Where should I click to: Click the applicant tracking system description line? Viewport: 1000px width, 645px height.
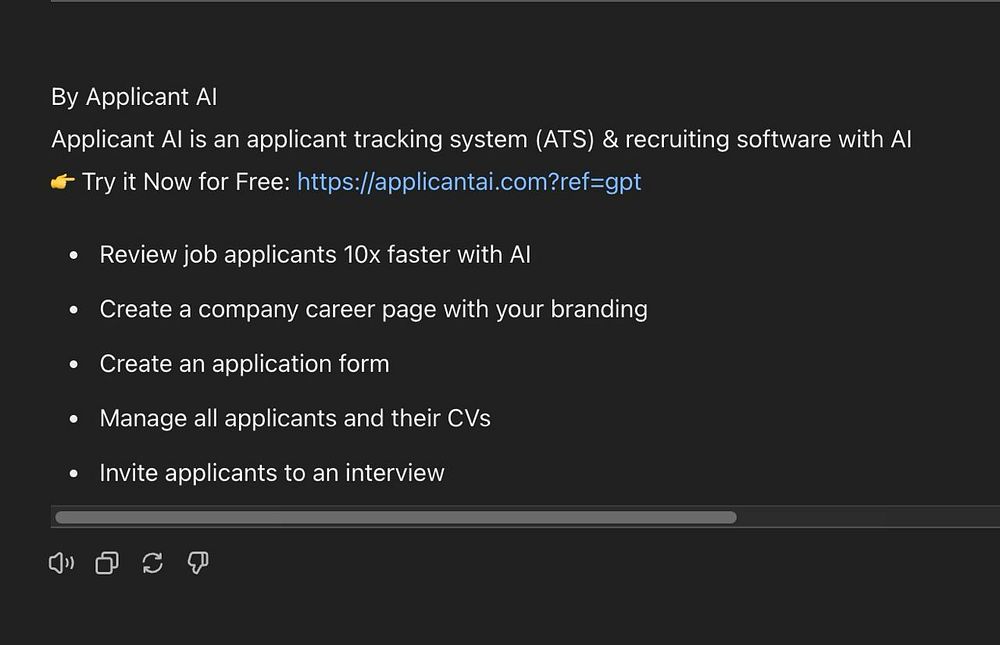pos(480,139)
